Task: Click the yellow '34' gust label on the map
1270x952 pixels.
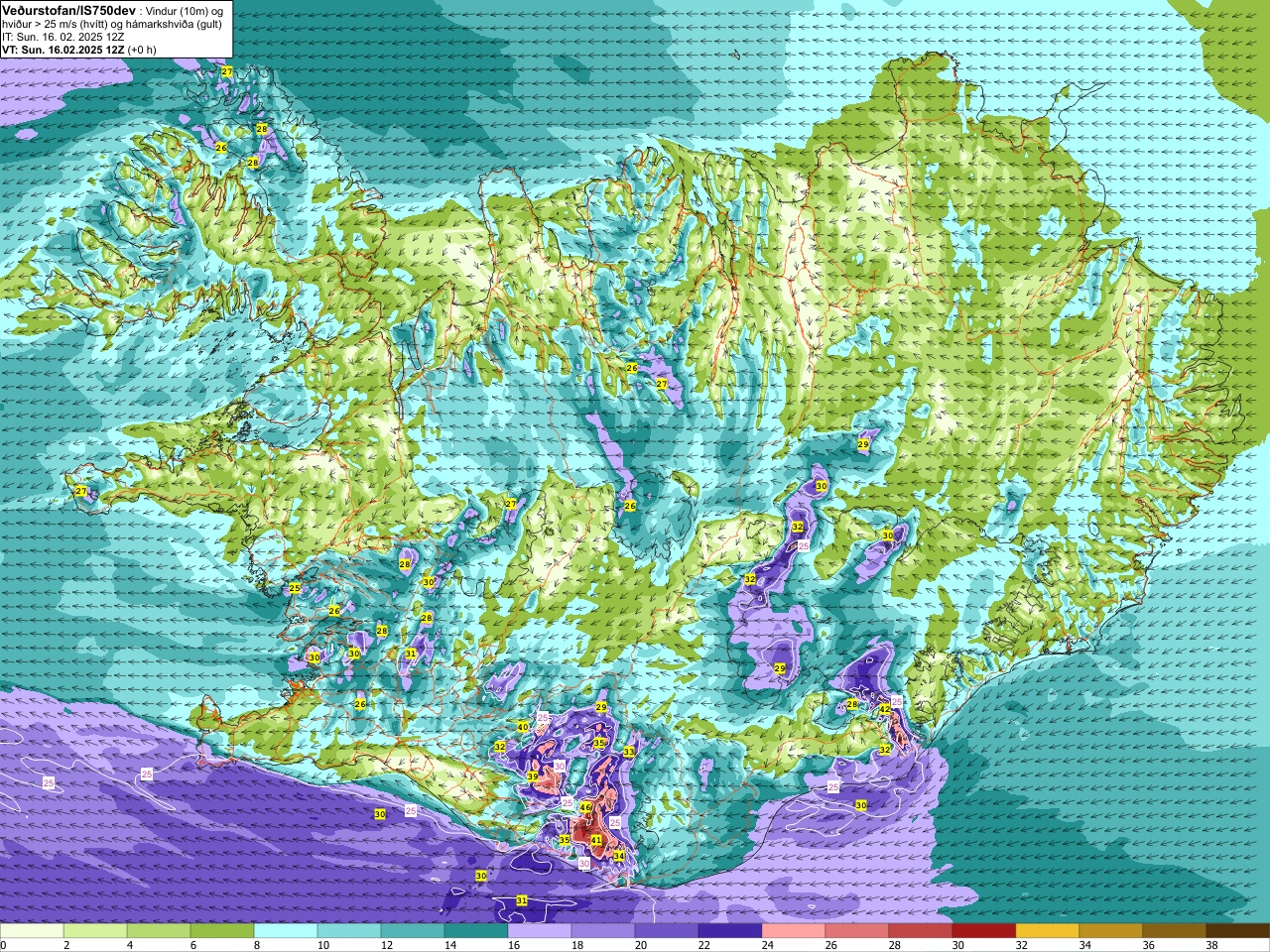Action: tap(619, 855)
